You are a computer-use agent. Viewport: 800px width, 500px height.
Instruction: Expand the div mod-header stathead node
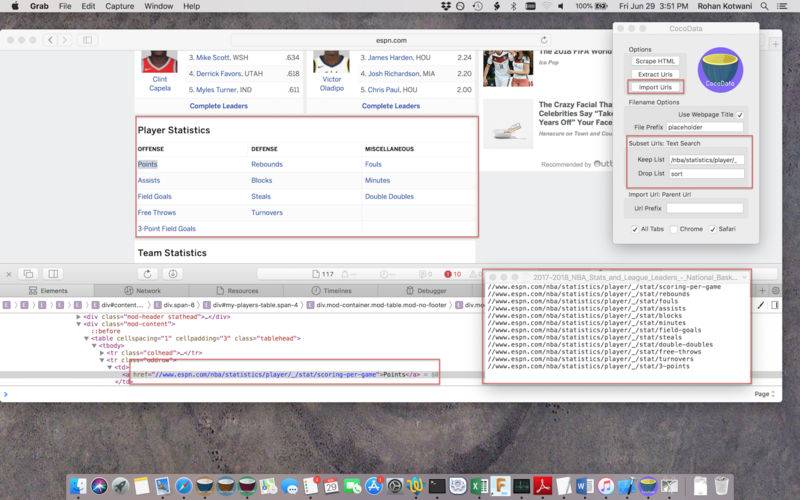[x=79, y=317]
